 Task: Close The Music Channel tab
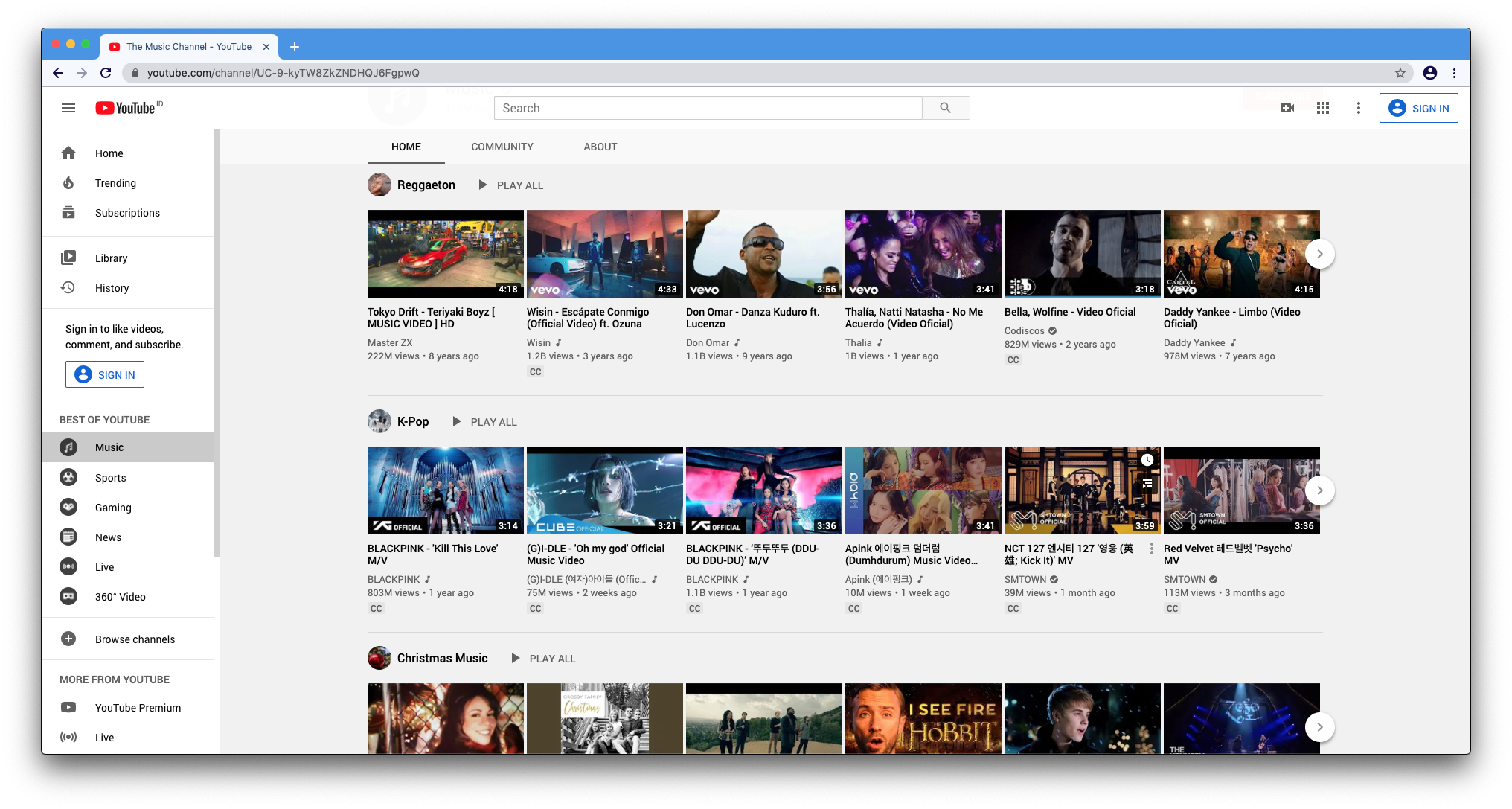pos(266,47)
